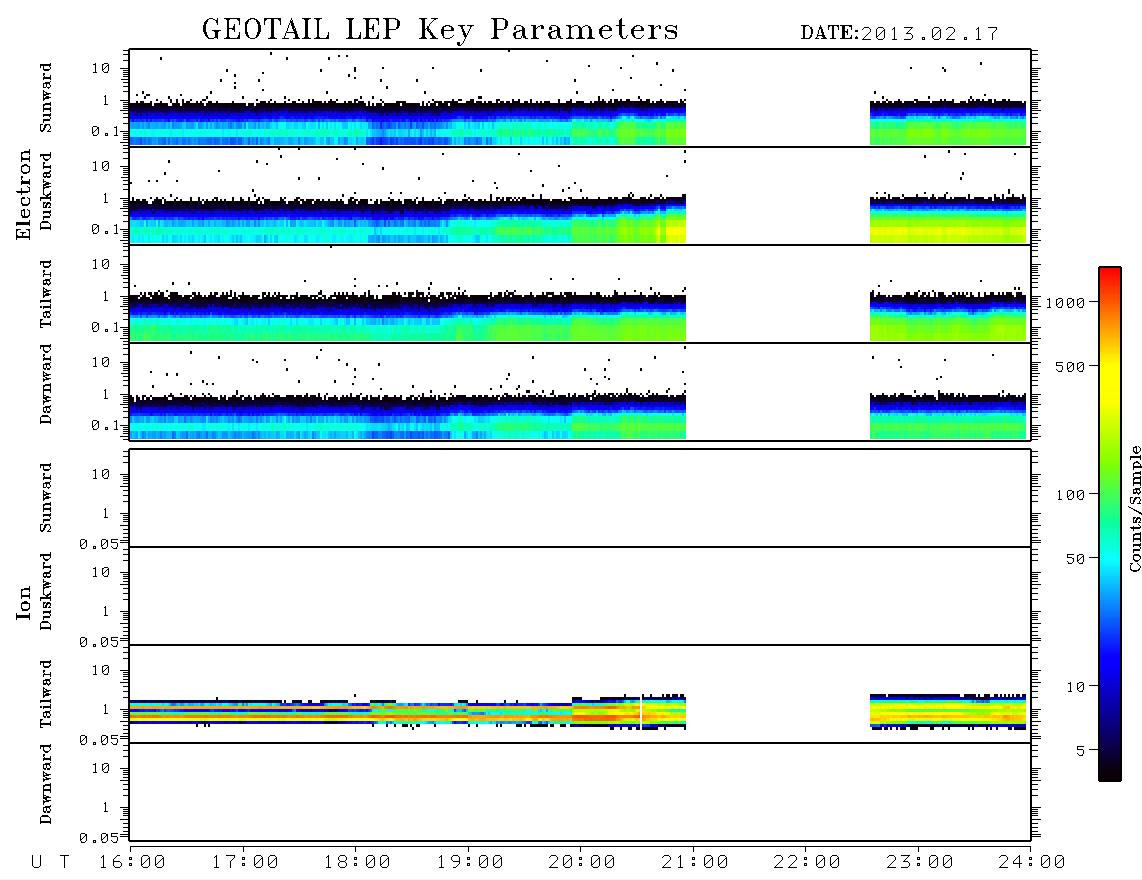This screenshot has height=880, width=1142.
Task: Click the 16:00 time tick label
Action: [x=132, y=863]
